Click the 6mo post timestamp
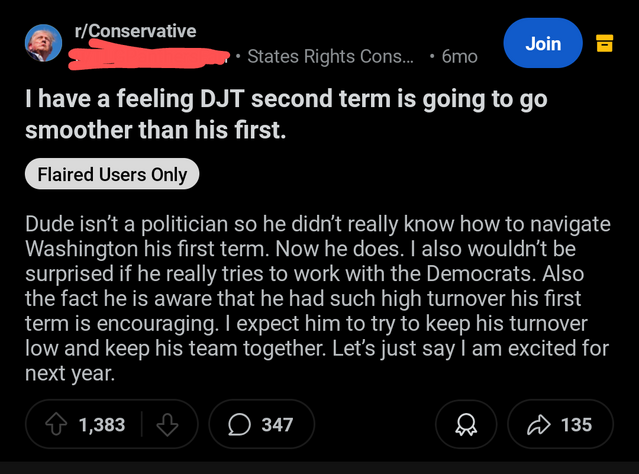 click(459, 57)
